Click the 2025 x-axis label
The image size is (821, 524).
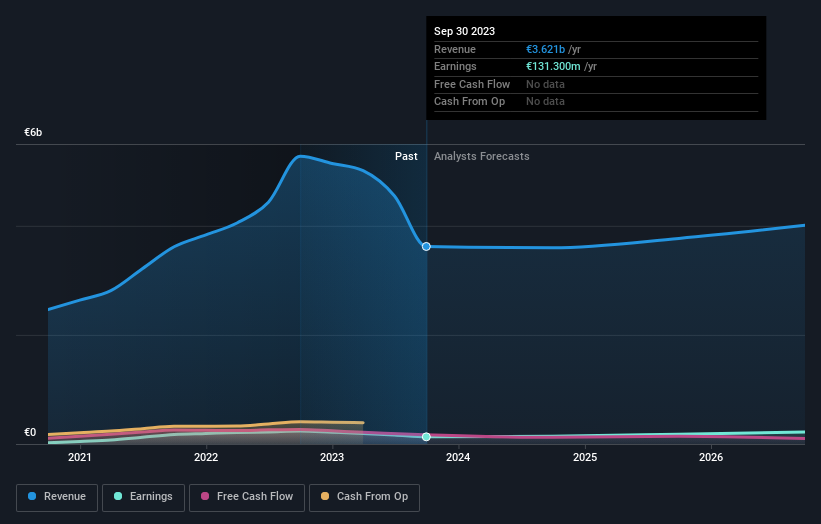585,458
